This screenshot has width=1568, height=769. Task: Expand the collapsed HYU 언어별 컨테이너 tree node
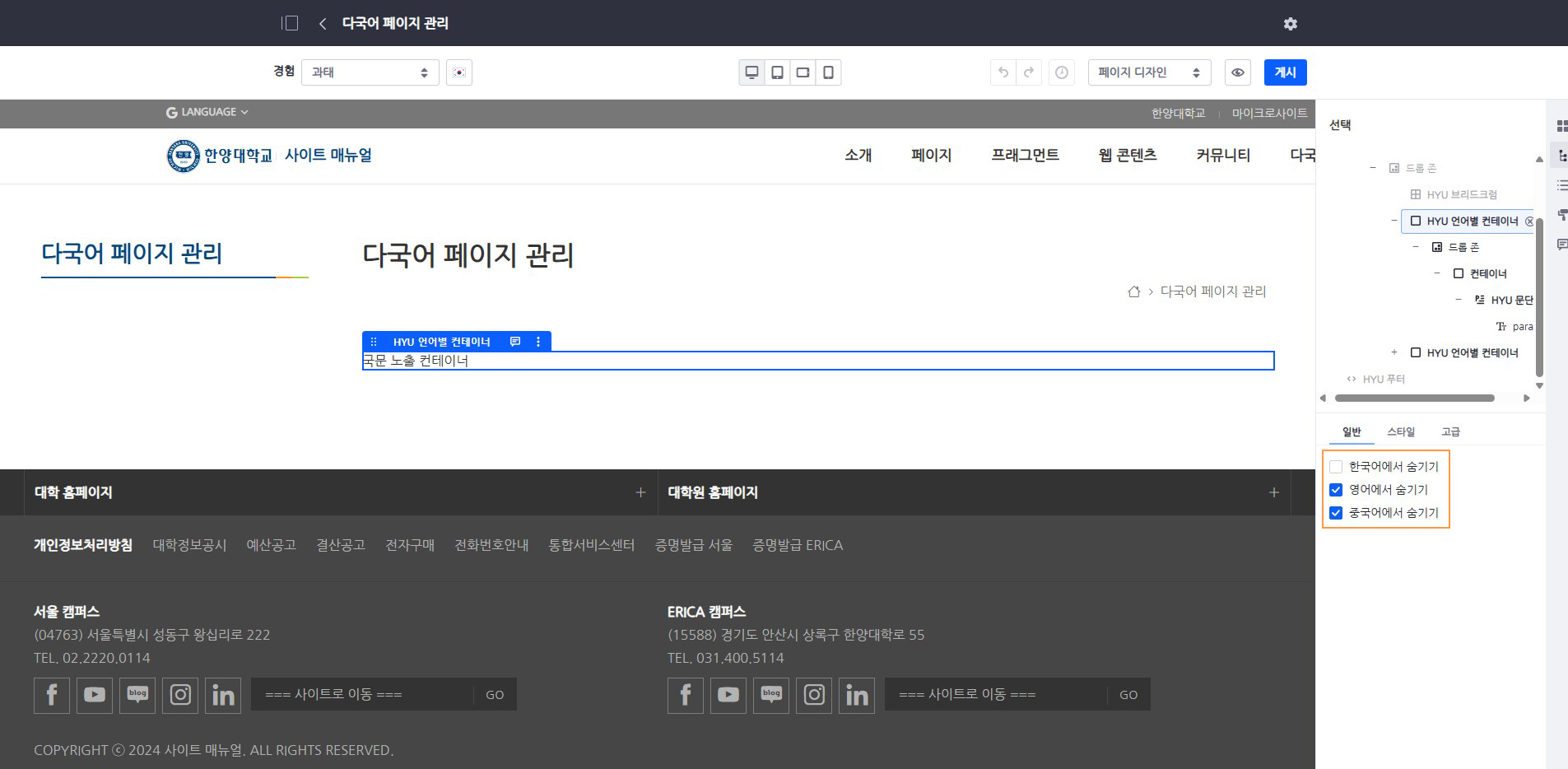[1394, 352]
